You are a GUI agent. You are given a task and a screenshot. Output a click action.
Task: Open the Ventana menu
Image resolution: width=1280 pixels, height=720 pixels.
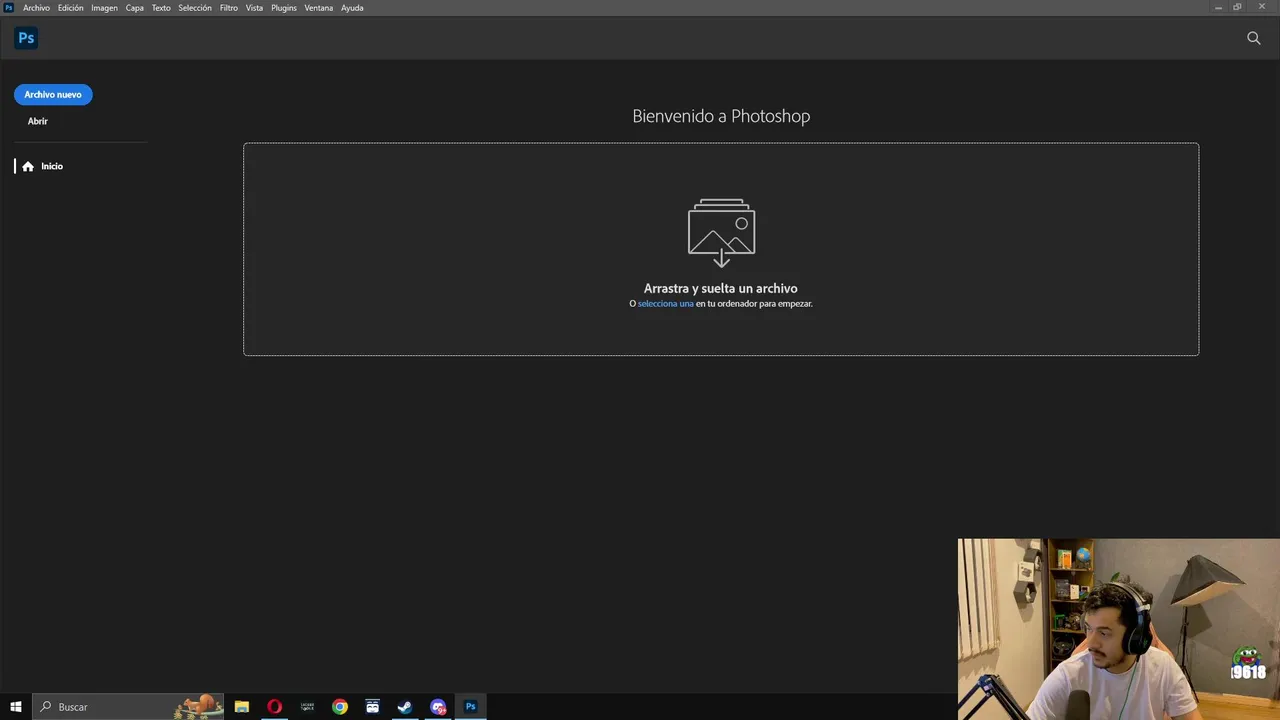coord(319,8)
